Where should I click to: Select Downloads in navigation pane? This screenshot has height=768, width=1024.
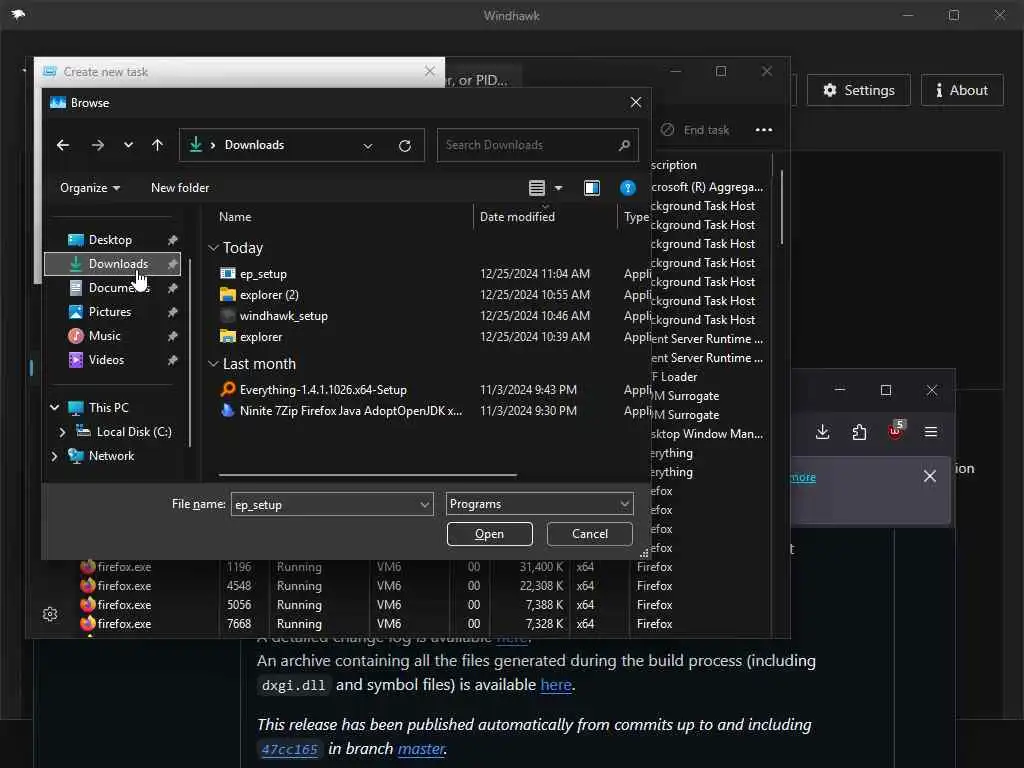[x=112, y=264]
